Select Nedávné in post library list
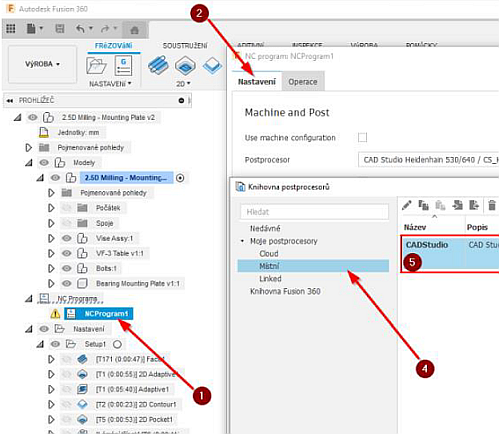This screenshot has width=499, height=434. point(265,228)
